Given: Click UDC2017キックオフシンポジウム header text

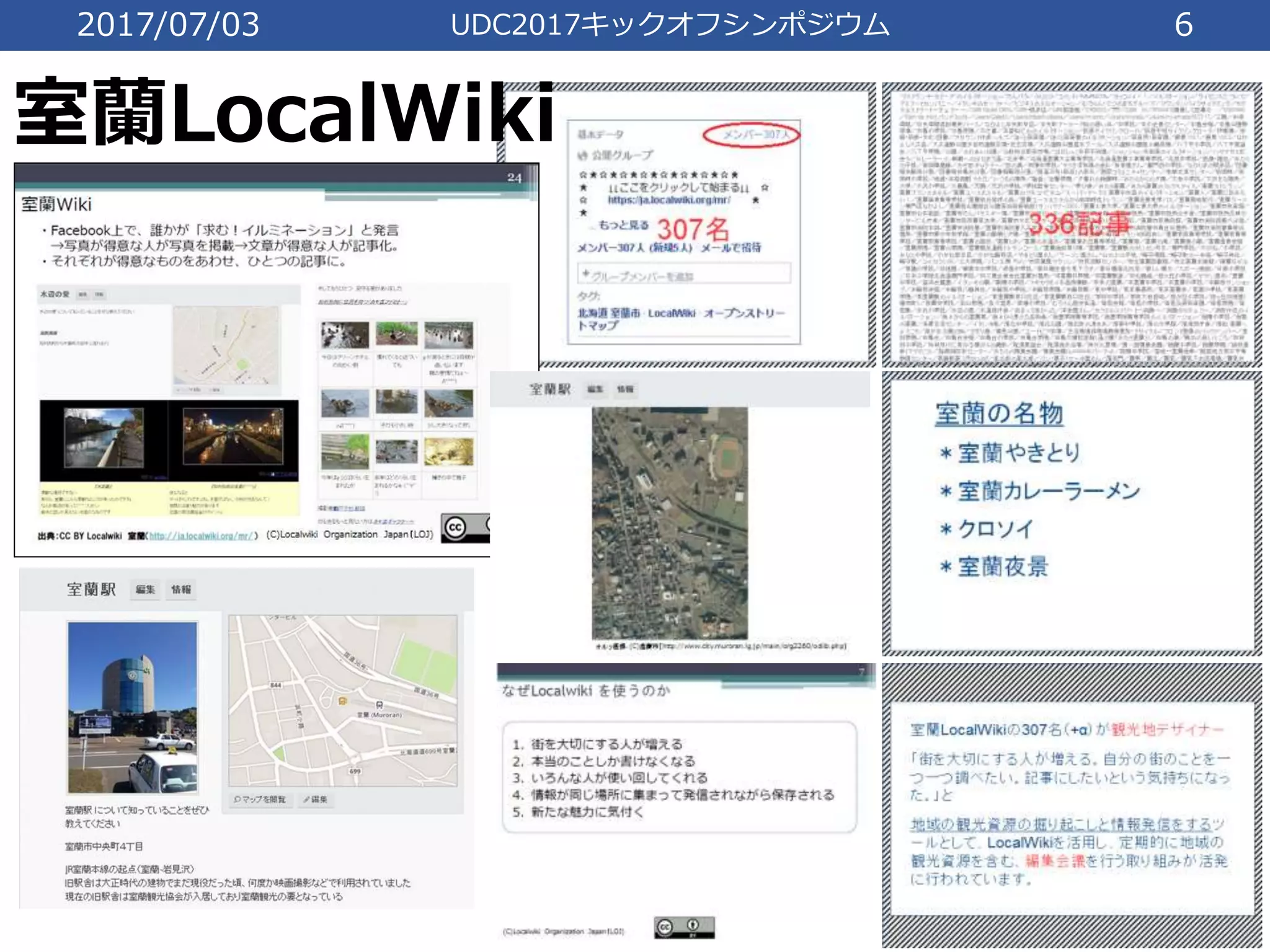Looking at the screenshot, I should (x=670, y=25).
